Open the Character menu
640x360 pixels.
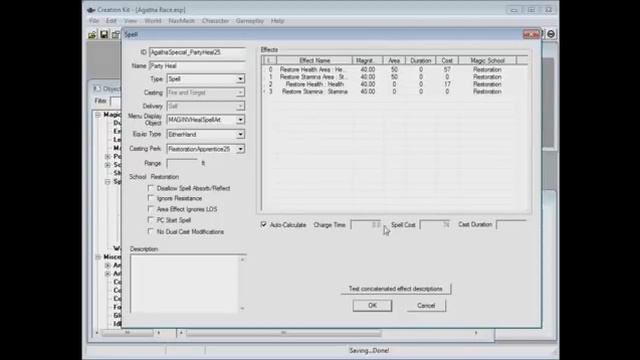(215, 21)
